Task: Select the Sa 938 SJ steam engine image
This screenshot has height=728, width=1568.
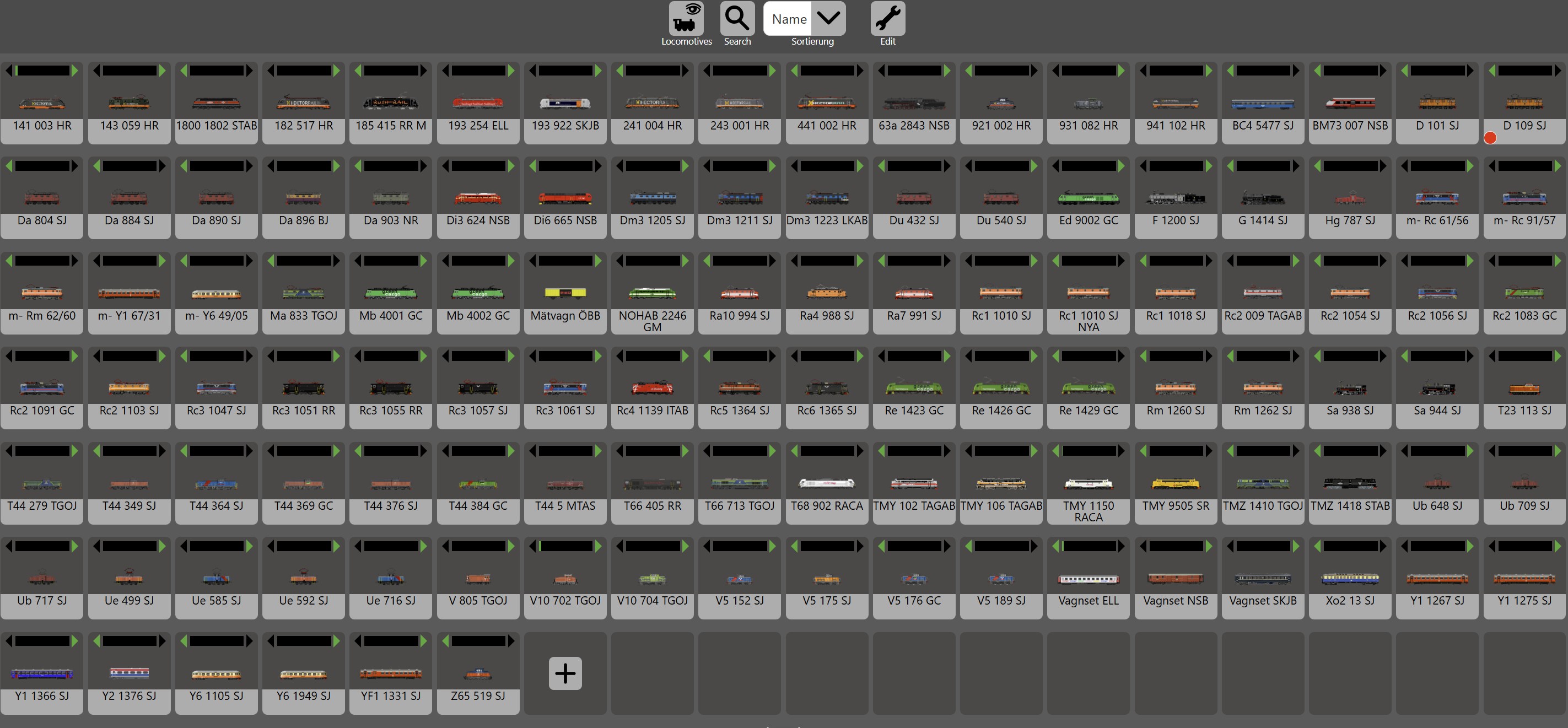Action: 1350,389
